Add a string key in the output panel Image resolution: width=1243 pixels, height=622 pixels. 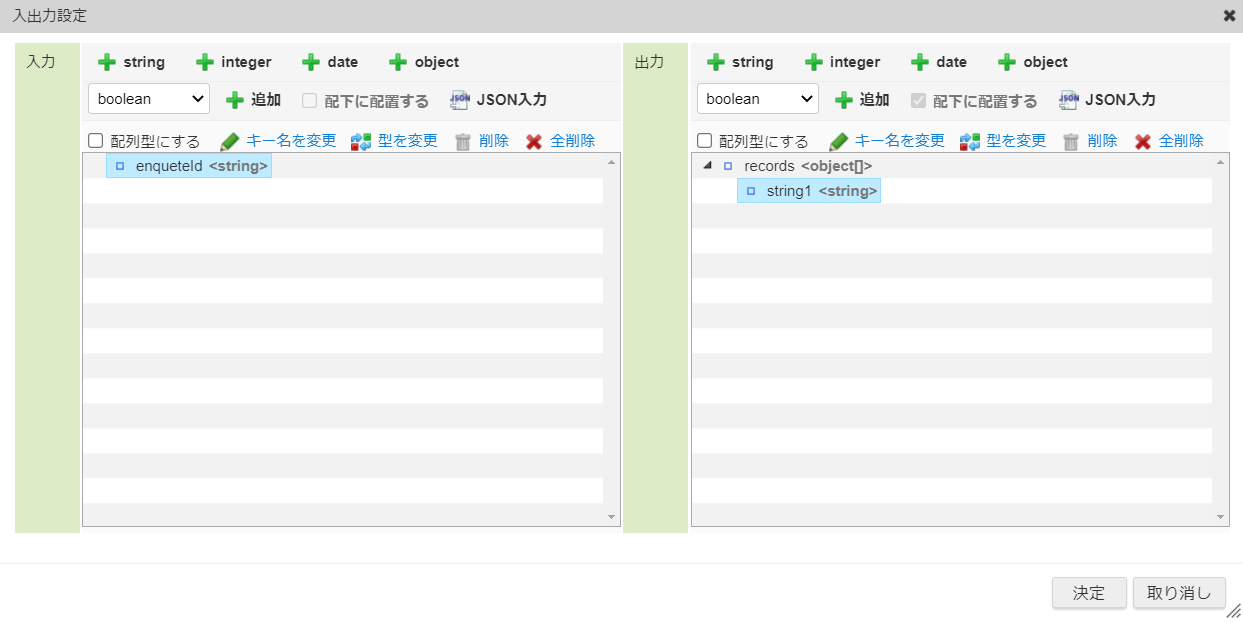(740, 62)
